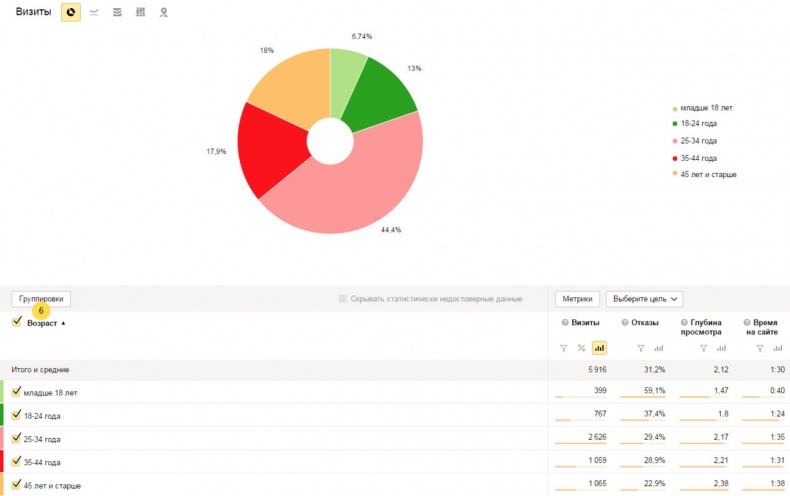Viewport: 790px width, 496px height.
Task: Toggle the '25-34 года' row checkbox
Action: 16,438
